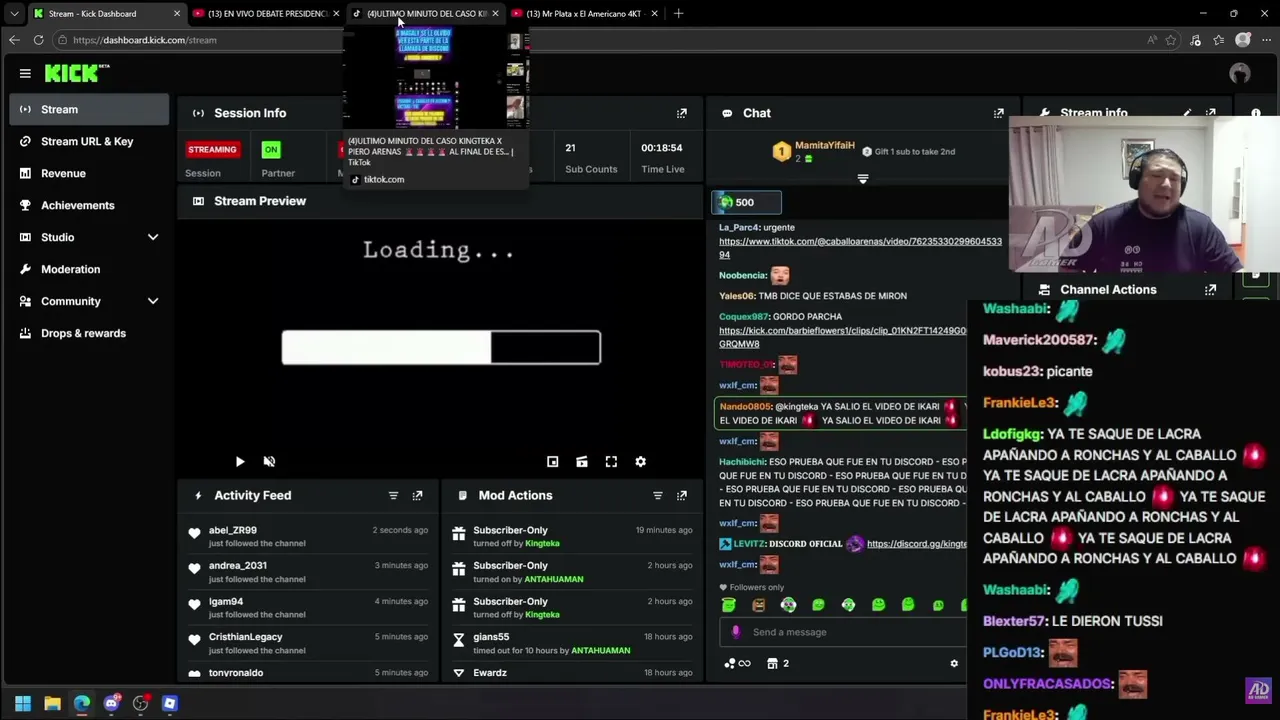This screenshot has width=1280, height=720.
Task: Pop out the Channel Actions panel
Action: (x=1210, y=290)
